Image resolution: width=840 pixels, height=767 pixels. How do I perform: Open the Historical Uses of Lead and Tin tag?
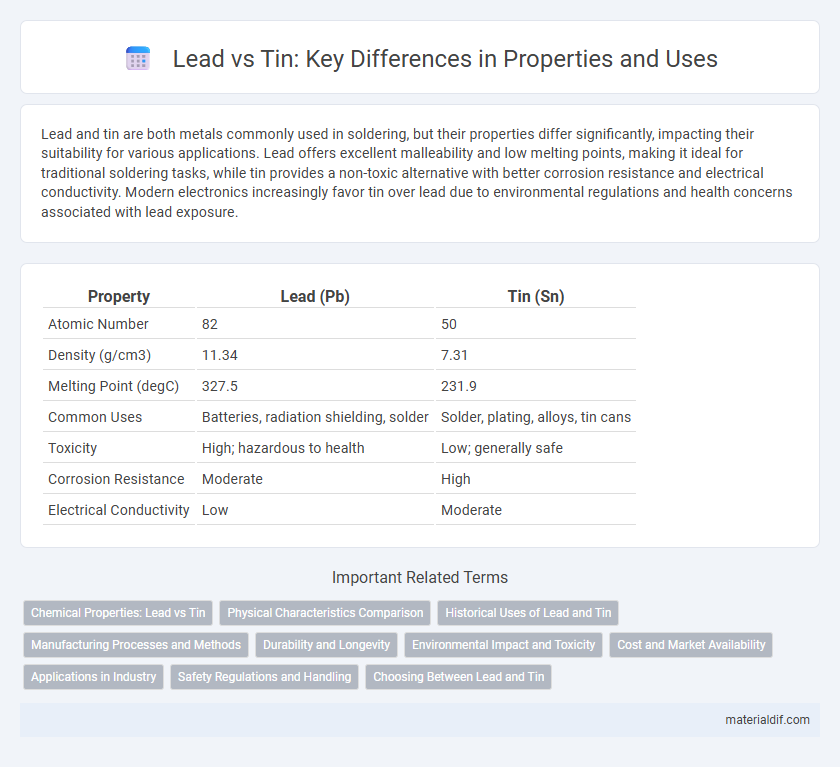pyautogui.click(x=528, y=613)
